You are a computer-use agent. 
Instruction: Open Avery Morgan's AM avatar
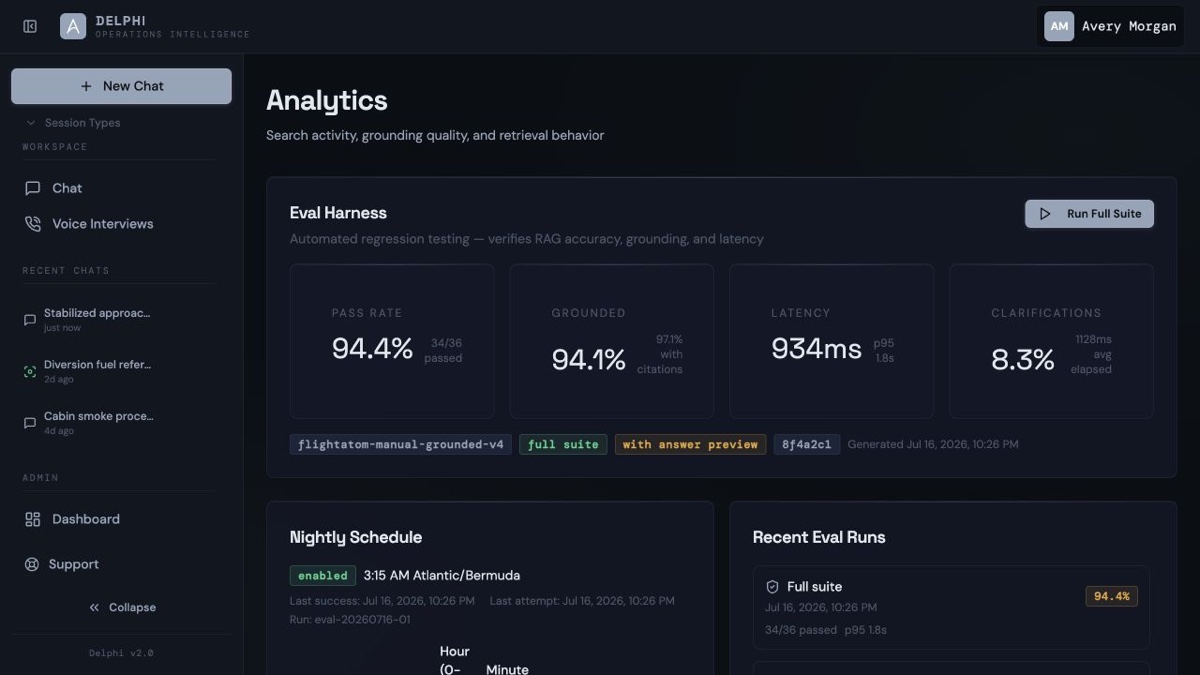pyautogui.click(x=1059, y=27)
